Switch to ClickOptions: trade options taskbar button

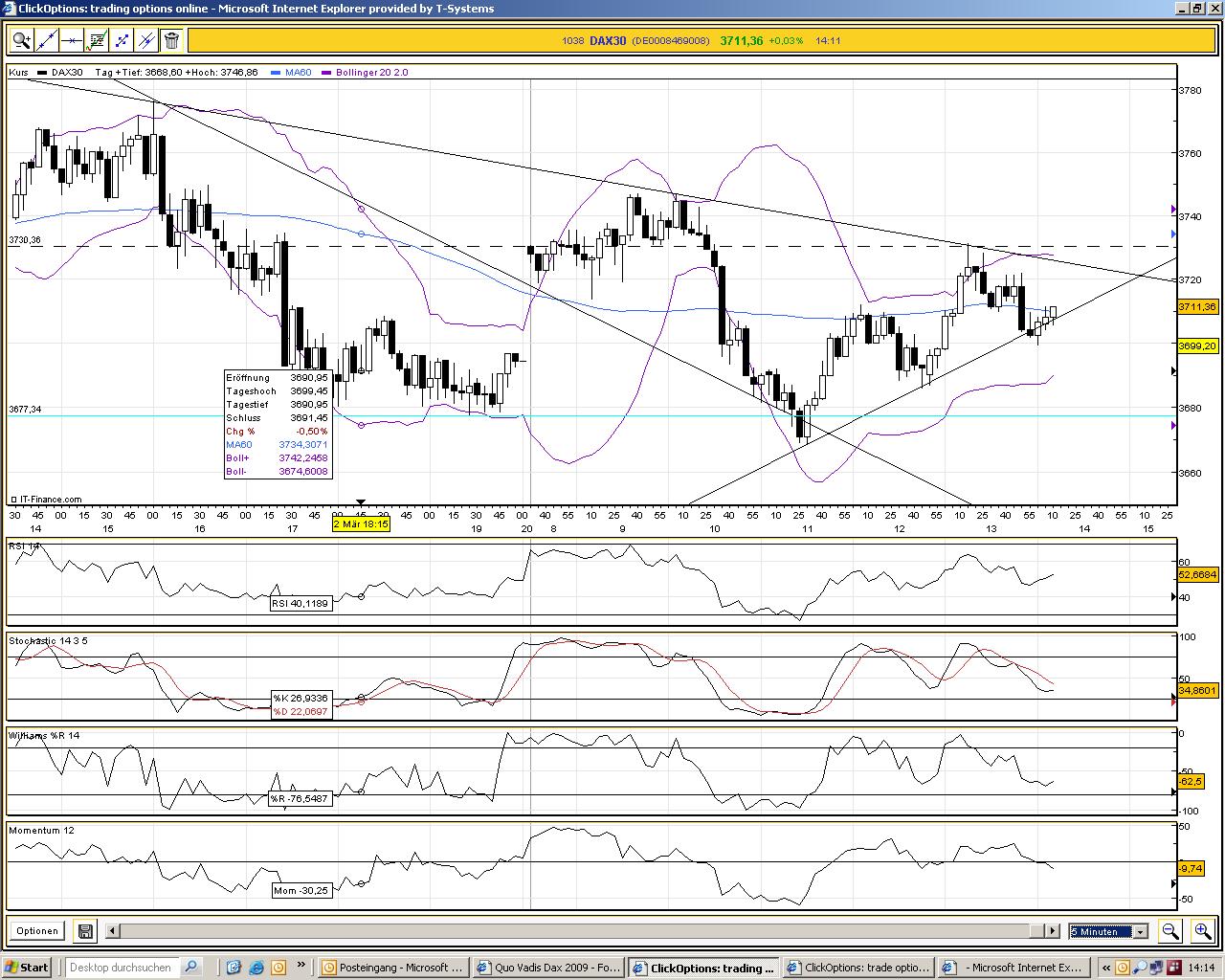[x=858, y=967]
